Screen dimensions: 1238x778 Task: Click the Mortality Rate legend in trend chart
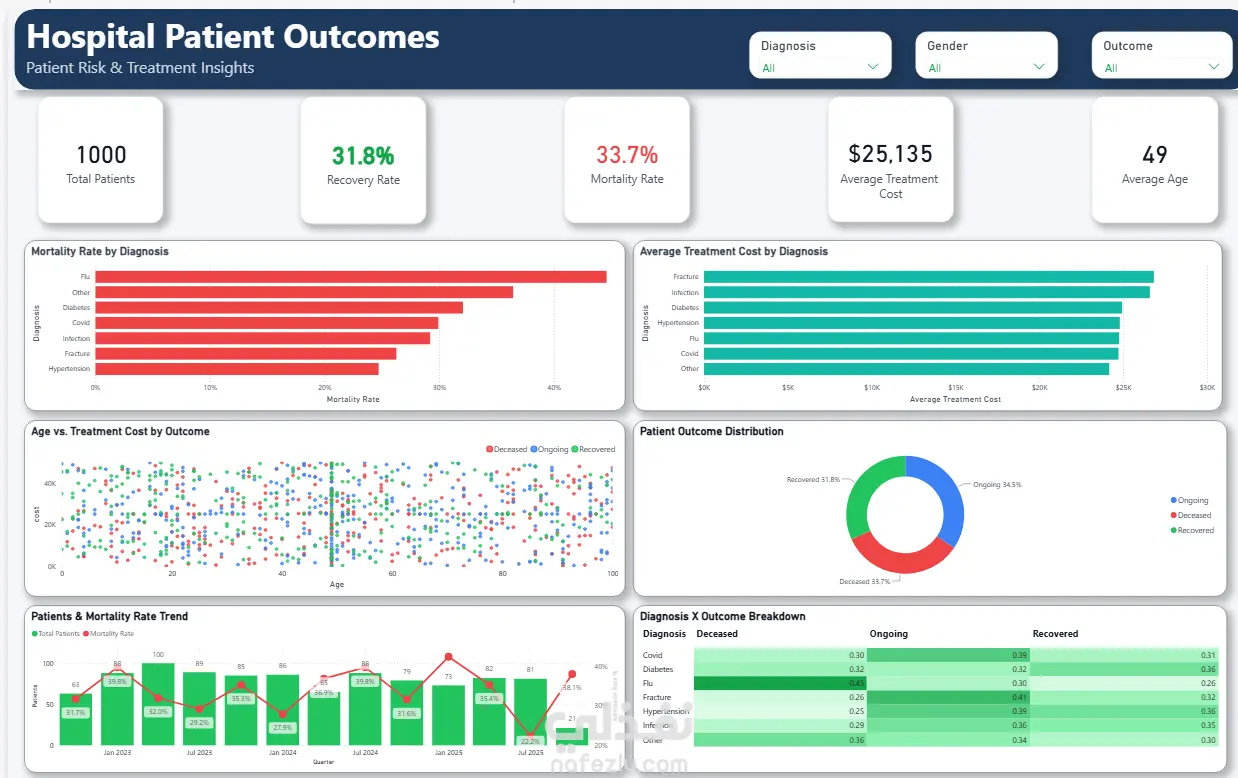click(x=108, y=634)
